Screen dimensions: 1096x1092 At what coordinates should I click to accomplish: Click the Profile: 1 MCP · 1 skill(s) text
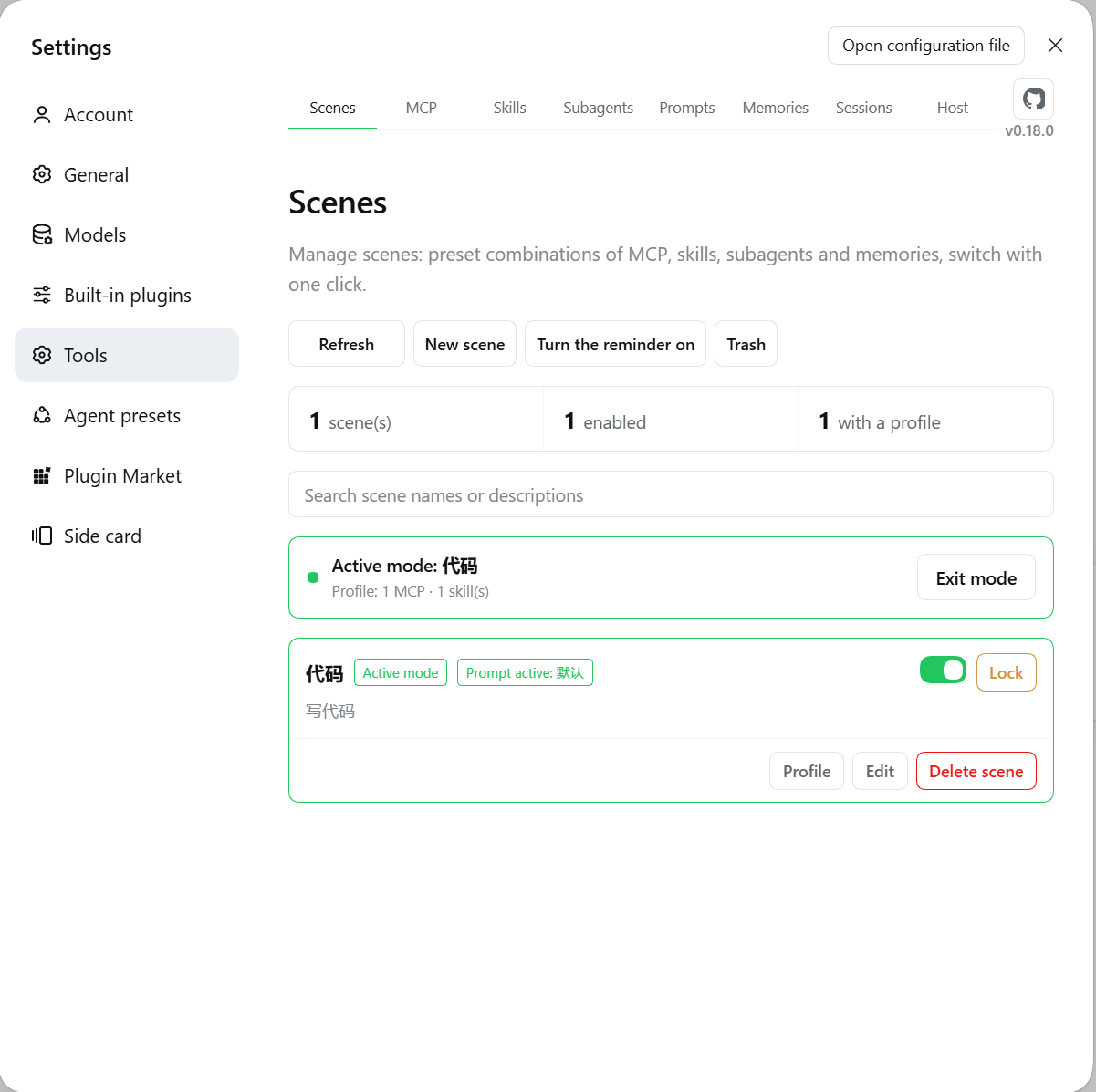pyautogui.click(x=410, y=591)
